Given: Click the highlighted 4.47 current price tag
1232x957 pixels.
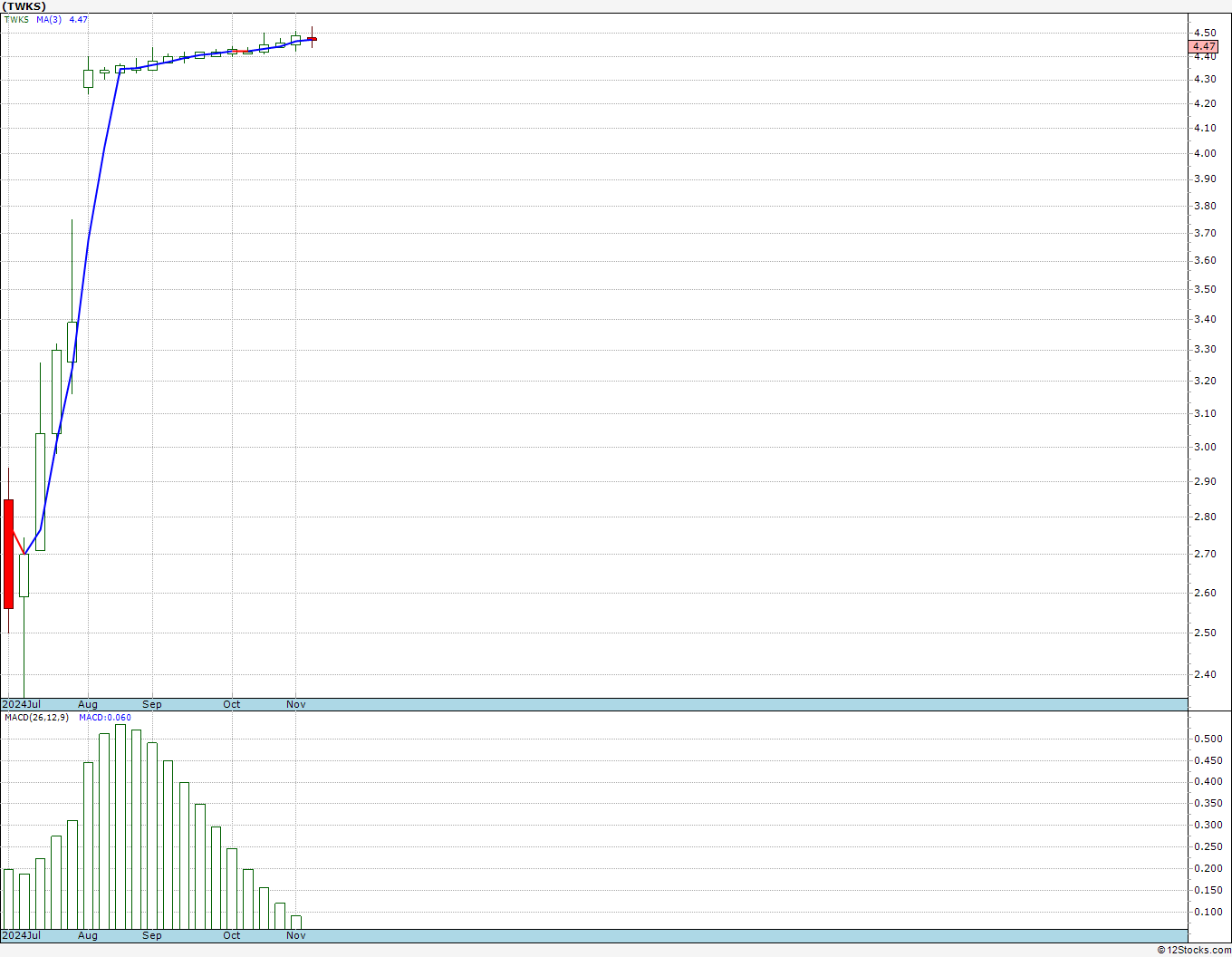Looking at the screenshot, I should pos(1203,46).
